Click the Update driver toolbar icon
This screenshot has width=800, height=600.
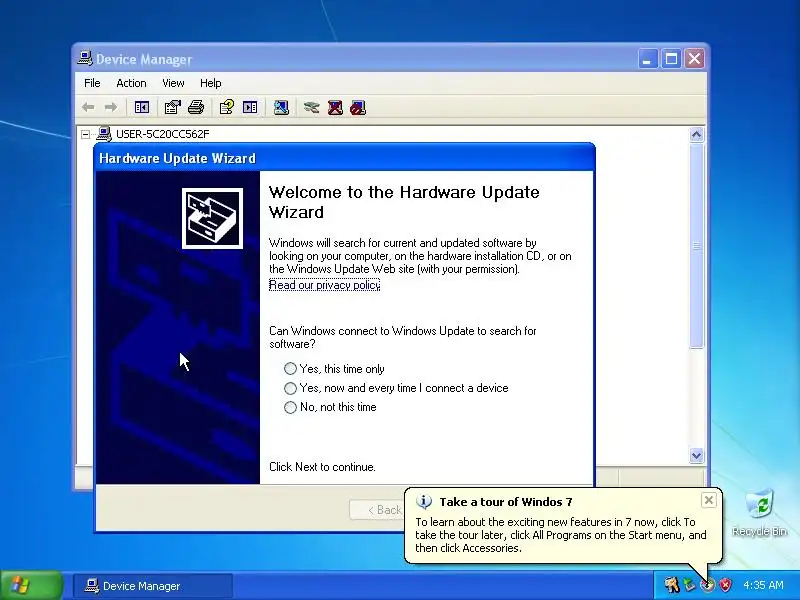(x=311, y=108)
